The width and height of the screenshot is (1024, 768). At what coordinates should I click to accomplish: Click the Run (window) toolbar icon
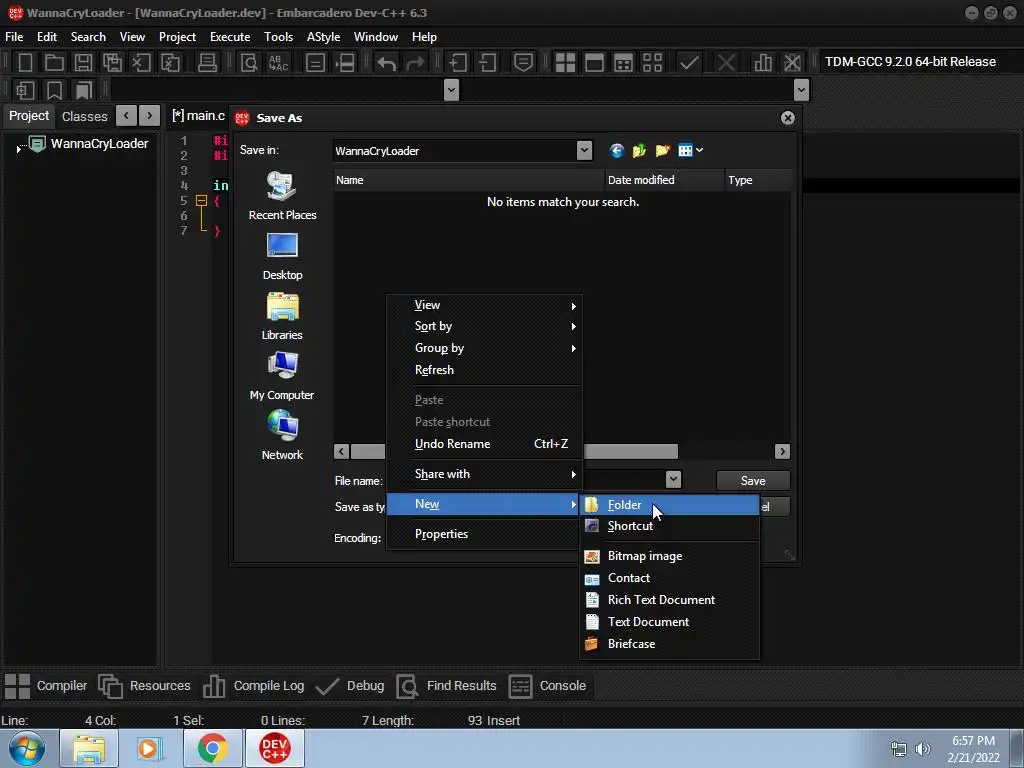click(x=594, y=63)
